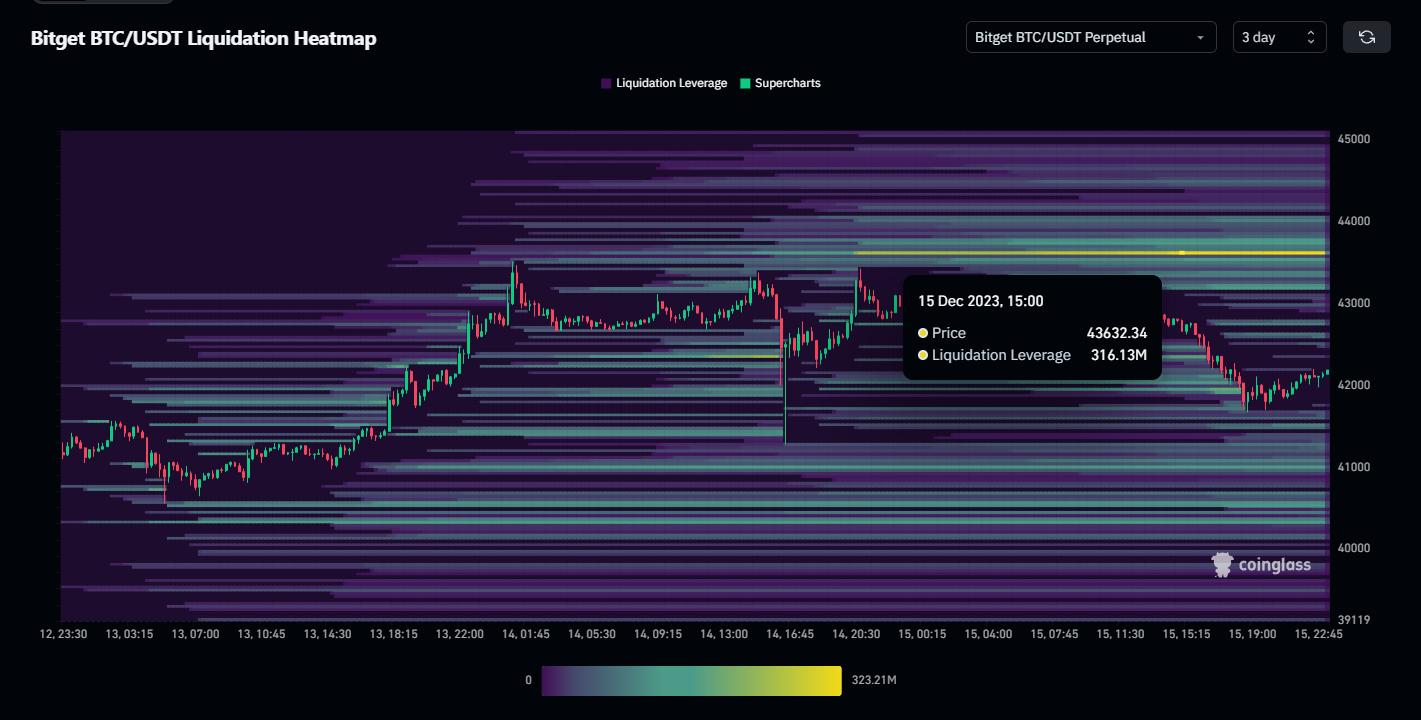Click the pair selector's dropdown arrow
1421x720 pixels.
click(x=1200, y=38)
